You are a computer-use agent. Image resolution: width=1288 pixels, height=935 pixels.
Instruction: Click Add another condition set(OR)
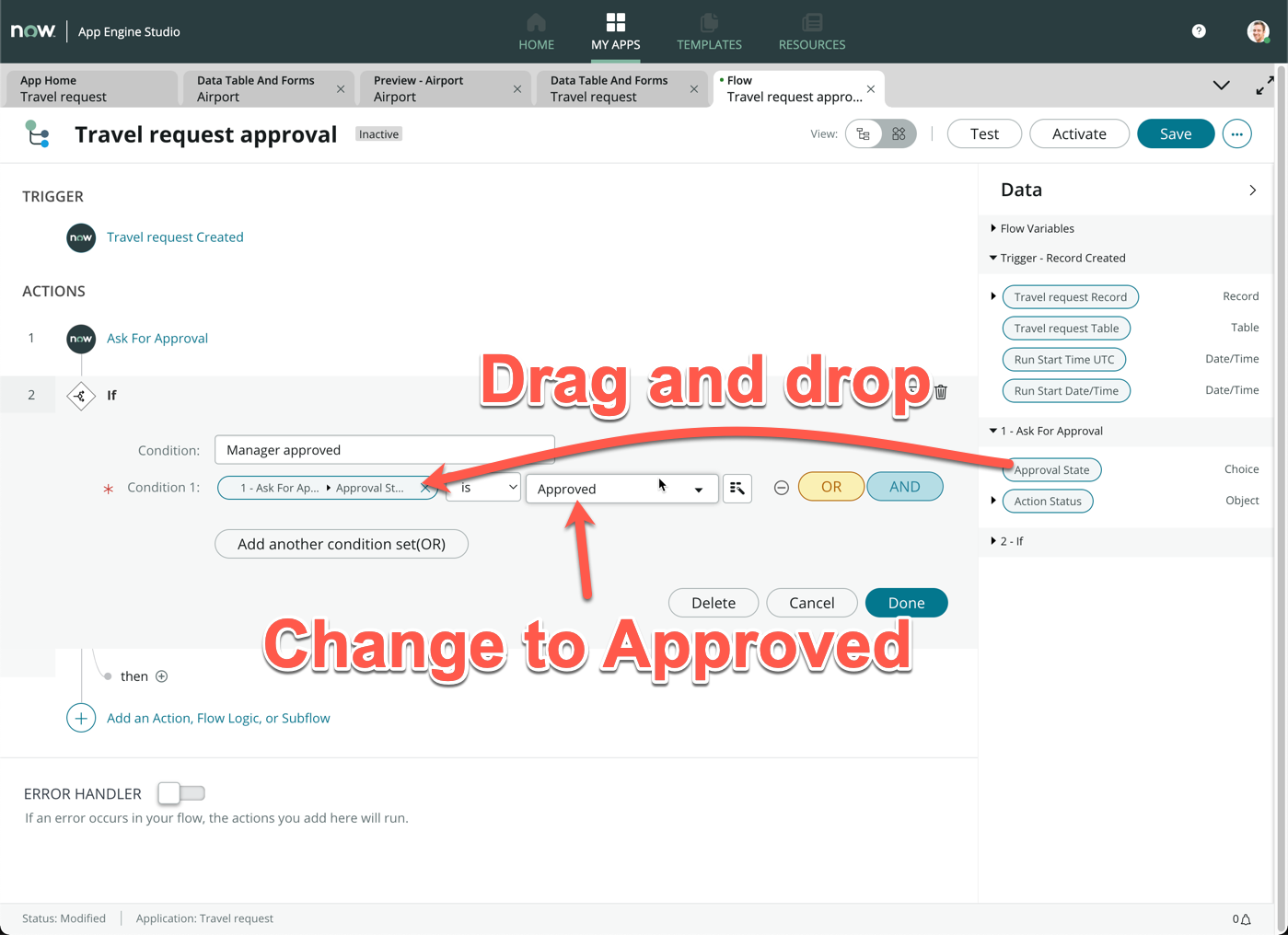click(x=342, y=544)
